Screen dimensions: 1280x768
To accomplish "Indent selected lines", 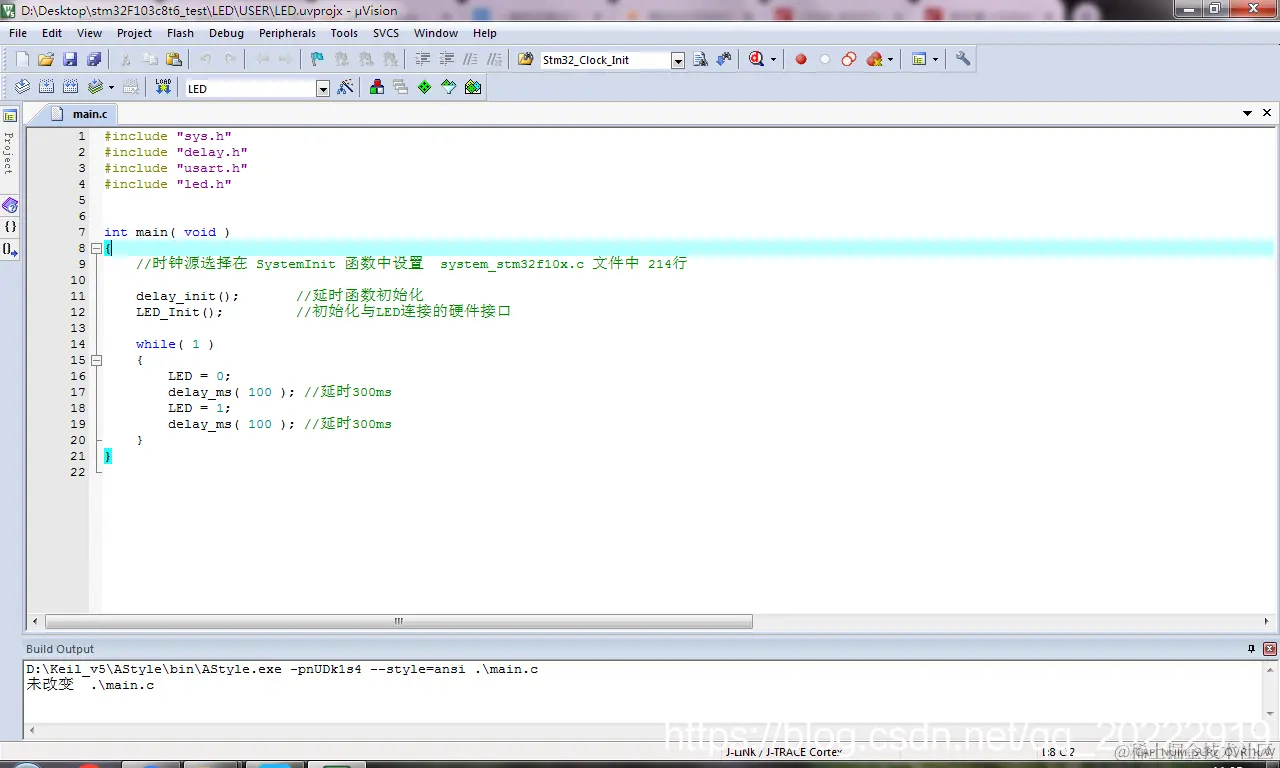I will click(x=423, y=60).
